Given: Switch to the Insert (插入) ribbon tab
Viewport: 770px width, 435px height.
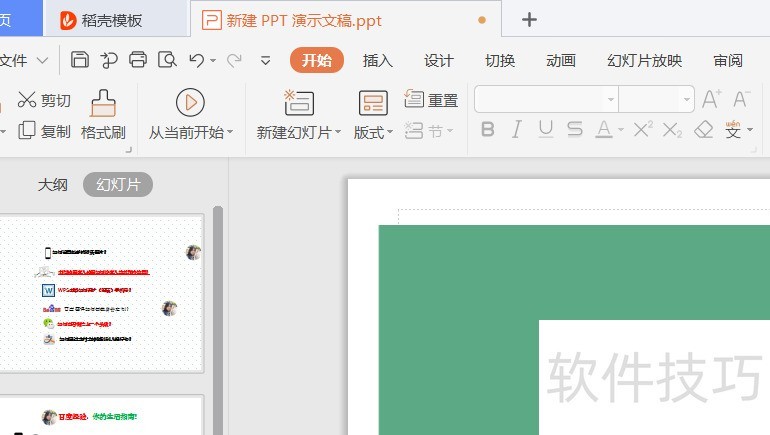Looking at the screenshot, I should coord(377,60).
